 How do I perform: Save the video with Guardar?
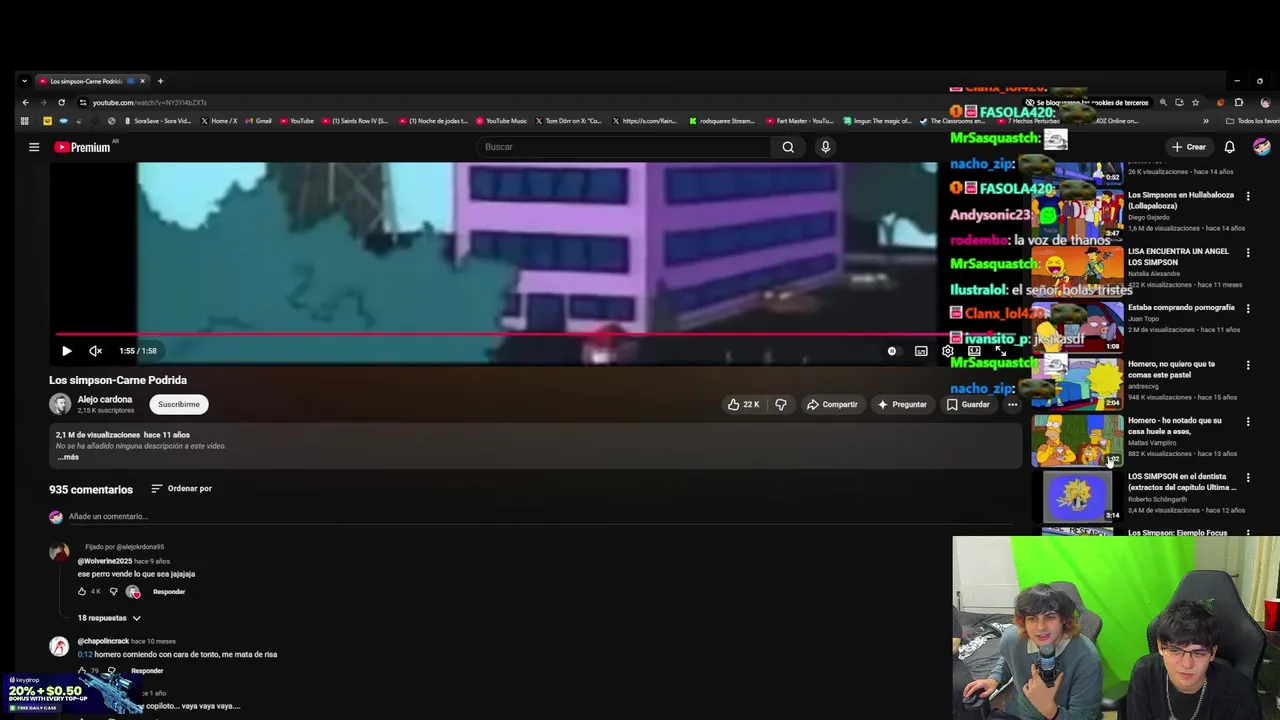(x=968, y=404)
